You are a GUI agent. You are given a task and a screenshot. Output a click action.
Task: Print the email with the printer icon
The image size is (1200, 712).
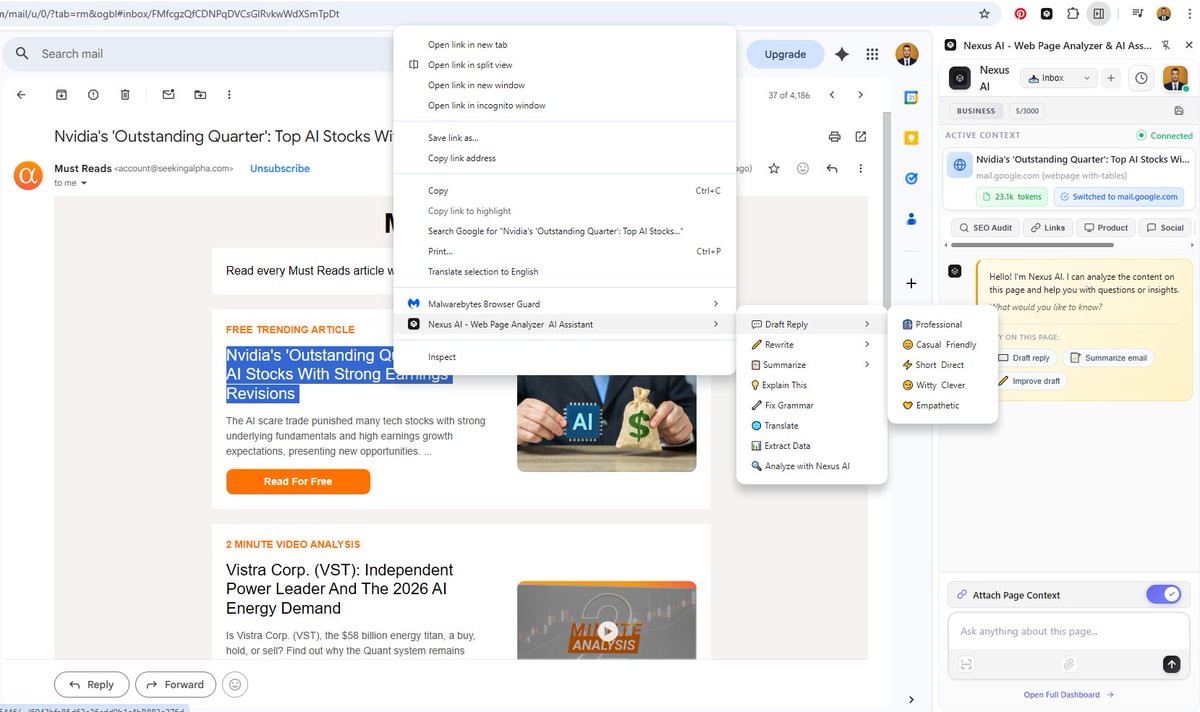pyautogui.click(x=835, y=137)
